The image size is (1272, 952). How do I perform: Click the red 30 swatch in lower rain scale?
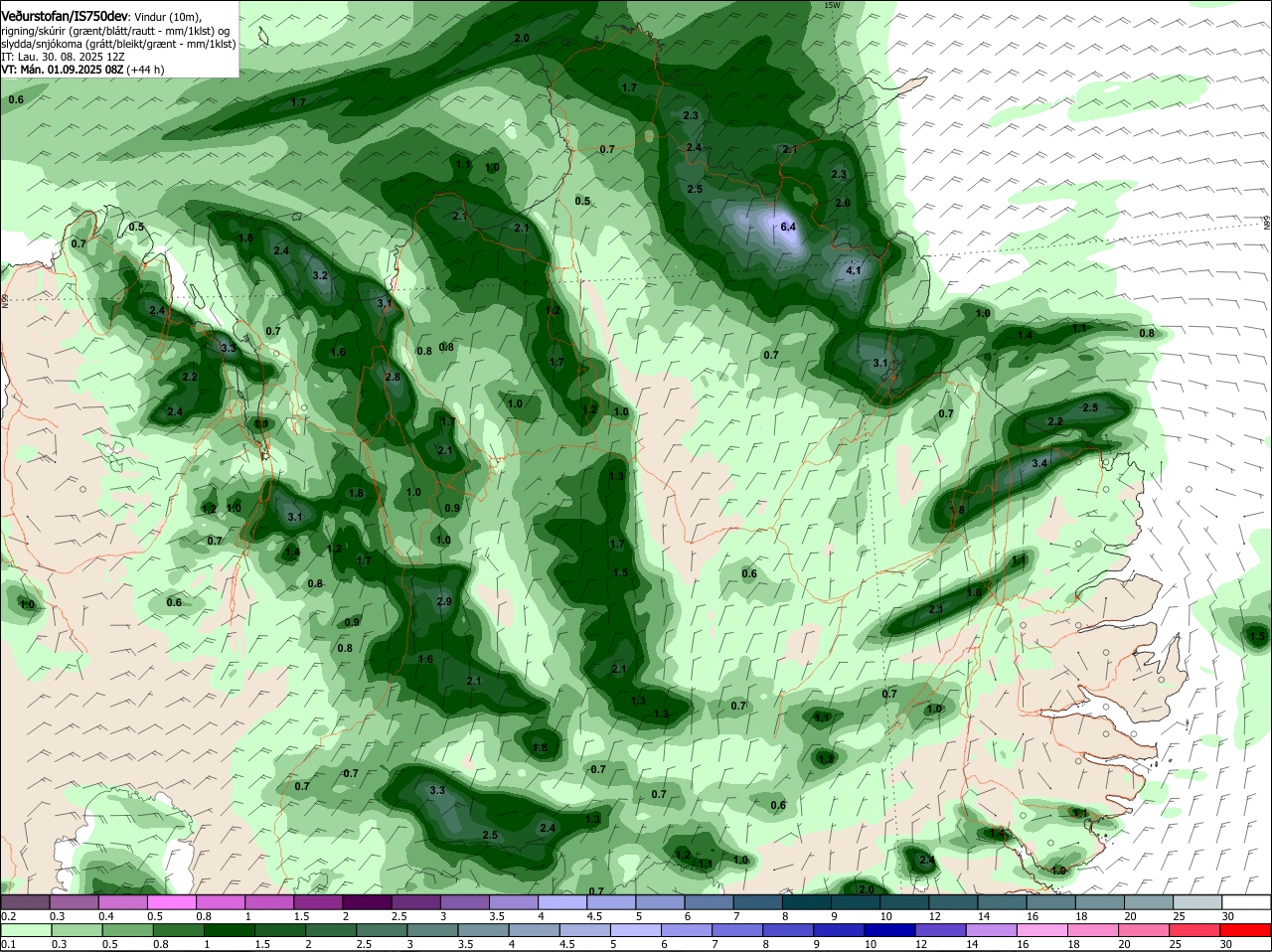(x=1247, y=930)
